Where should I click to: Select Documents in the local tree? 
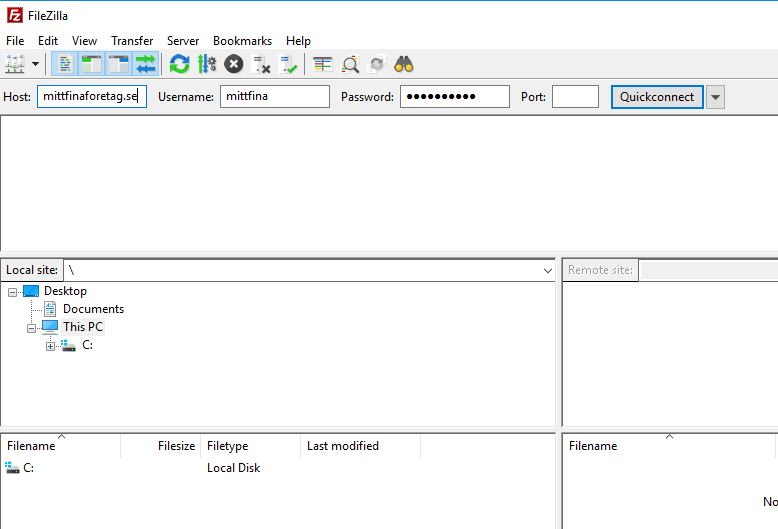(93, 309)
